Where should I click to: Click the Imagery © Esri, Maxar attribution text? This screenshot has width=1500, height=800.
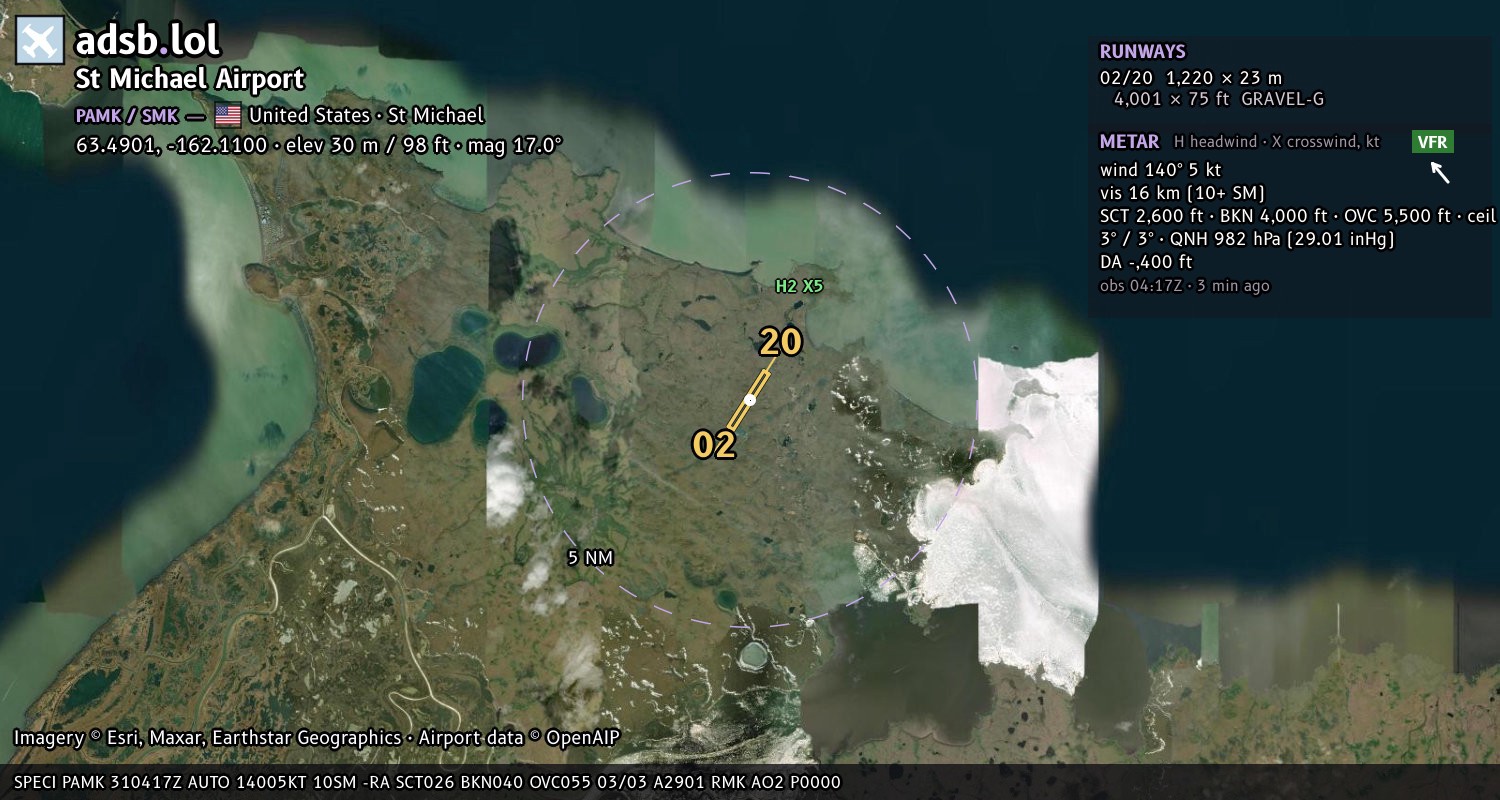[x=317, y=738]
